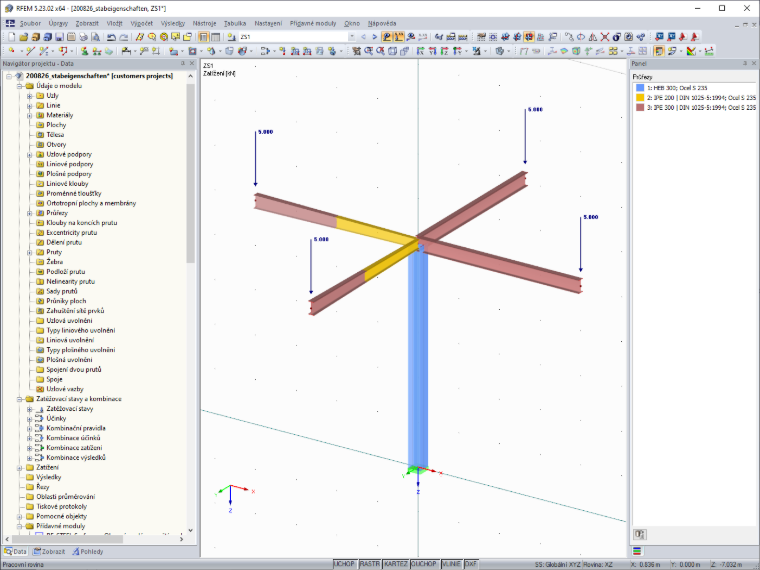760x570 pixels.
Task: Click the red IPE 300 color swatch
Action: pyautogui.click(x=640, y=108)
